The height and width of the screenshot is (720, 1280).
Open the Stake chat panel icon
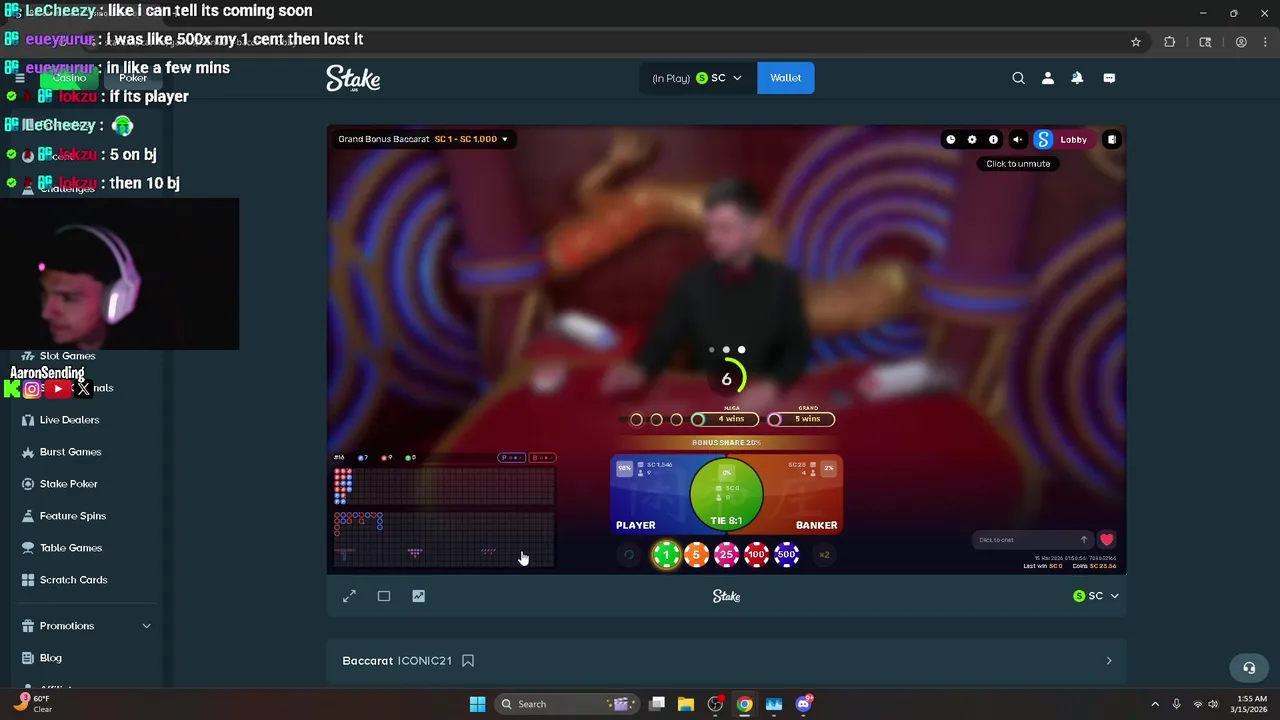pyautogui.click(x=1109, y=78)
